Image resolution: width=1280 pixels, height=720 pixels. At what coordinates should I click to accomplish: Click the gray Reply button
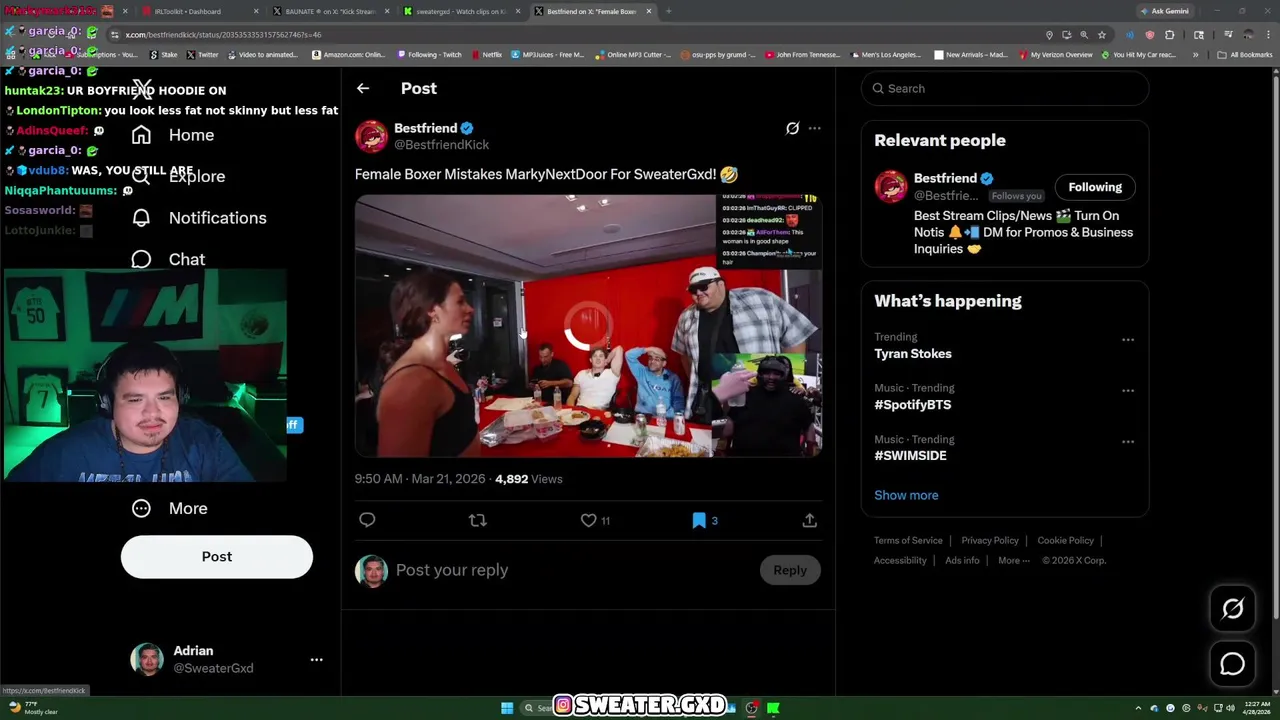click(790, 570)
